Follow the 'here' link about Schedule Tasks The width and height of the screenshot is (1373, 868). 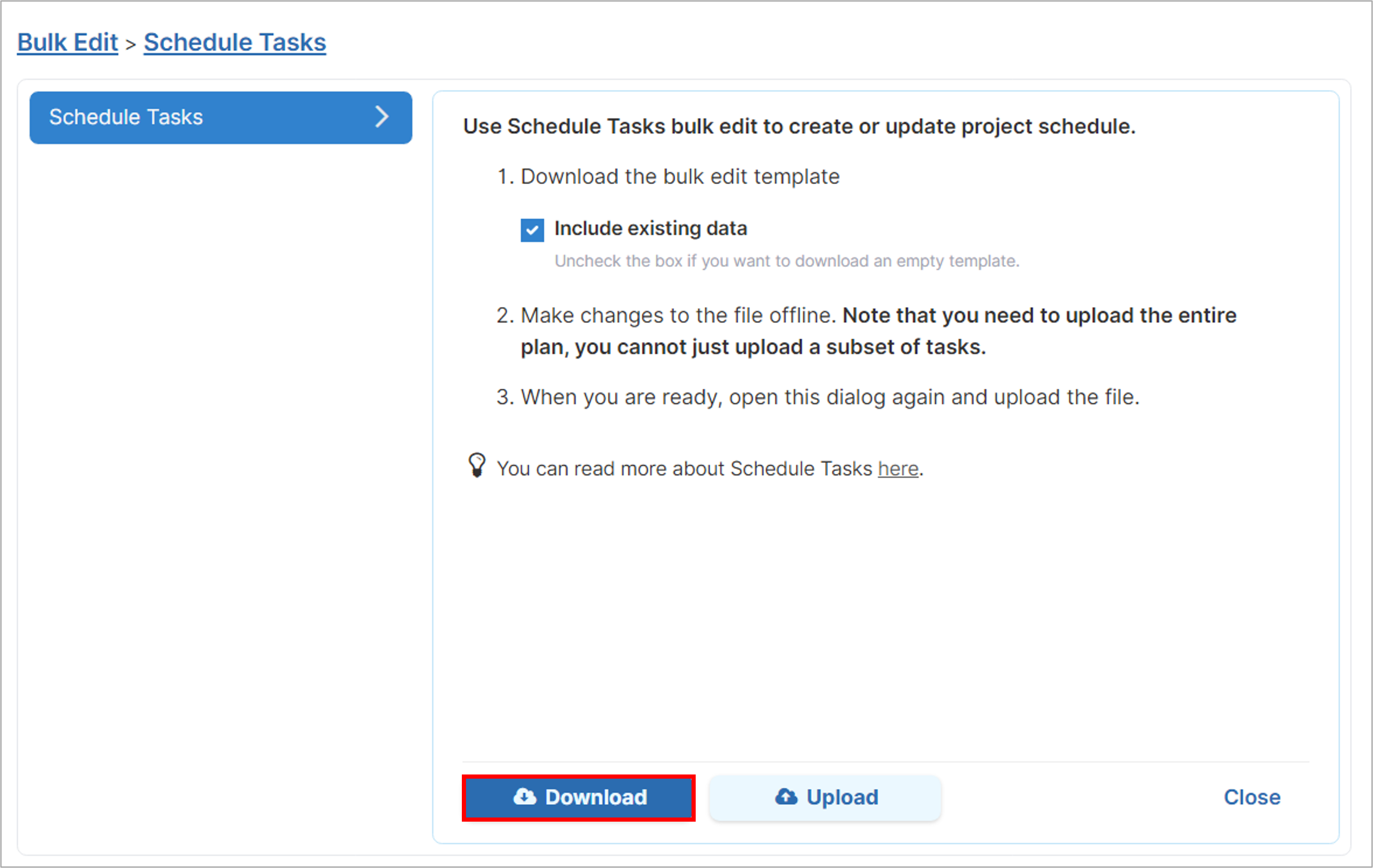[x=898, y=468]
